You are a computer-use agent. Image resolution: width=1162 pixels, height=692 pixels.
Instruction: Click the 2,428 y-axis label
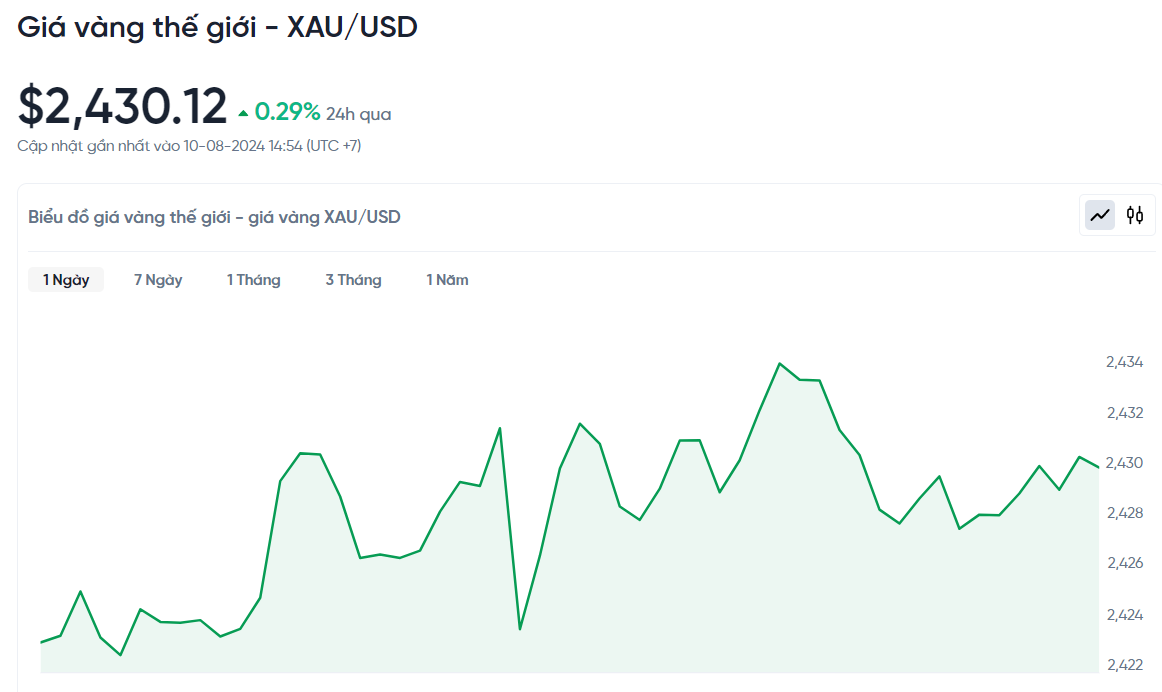(x=1125, y=513)
